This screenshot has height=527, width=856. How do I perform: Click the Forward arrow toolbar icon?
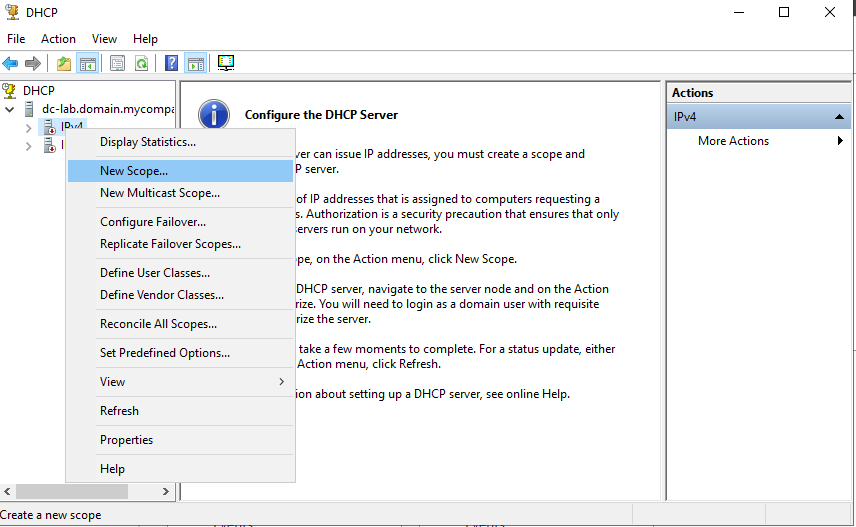pyautogui.click(x=33, y=63)
